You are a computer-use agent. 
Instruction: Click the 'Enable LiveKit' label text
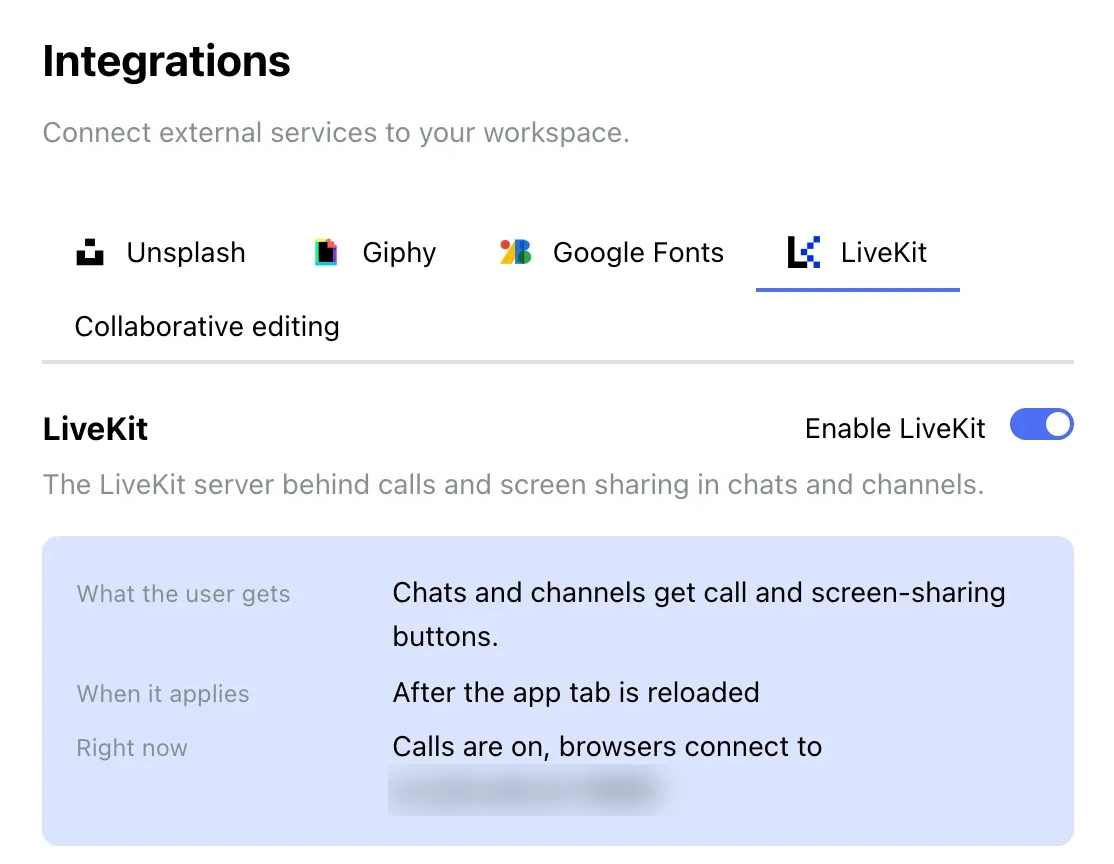[895, 429]
